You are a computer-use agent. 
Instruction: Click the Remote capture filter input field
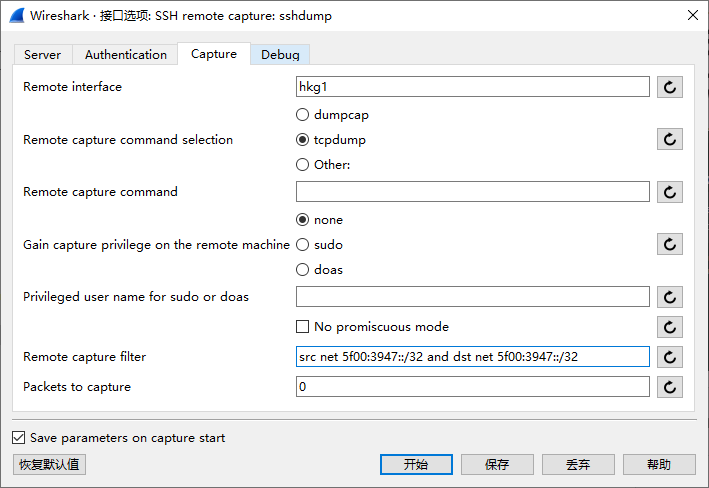473,357
